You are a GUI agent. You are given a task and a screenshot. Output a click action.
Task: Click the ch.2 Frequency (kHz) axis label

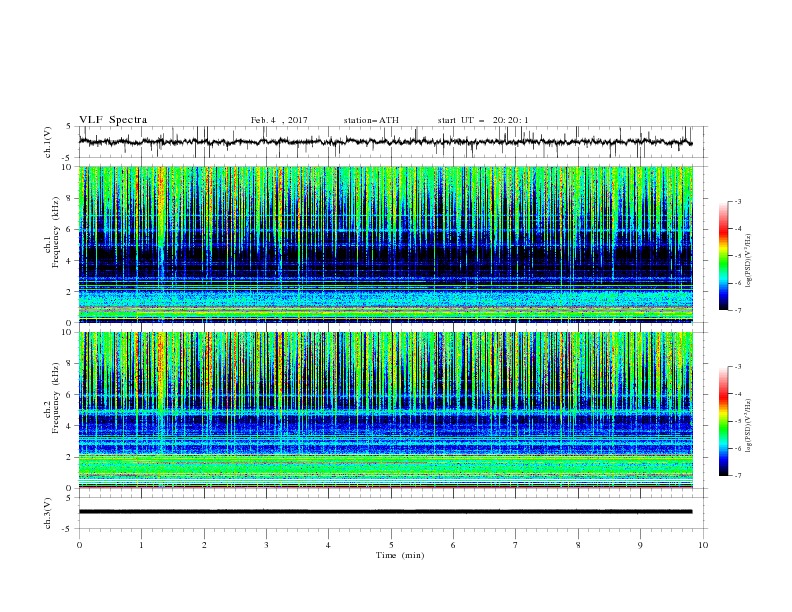point(52,398)
